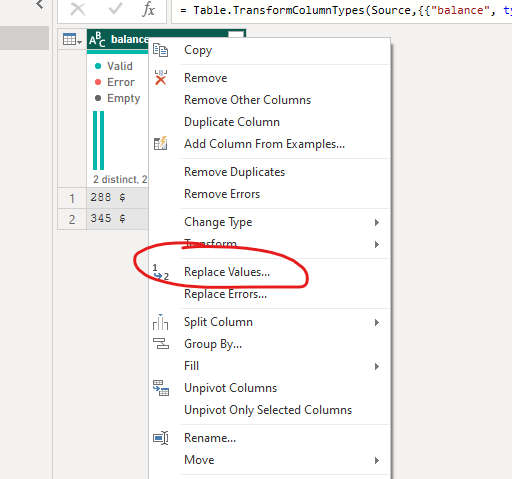Select Copy from context menu
Screen dimensions: 512x479
(x=269, y=50)
